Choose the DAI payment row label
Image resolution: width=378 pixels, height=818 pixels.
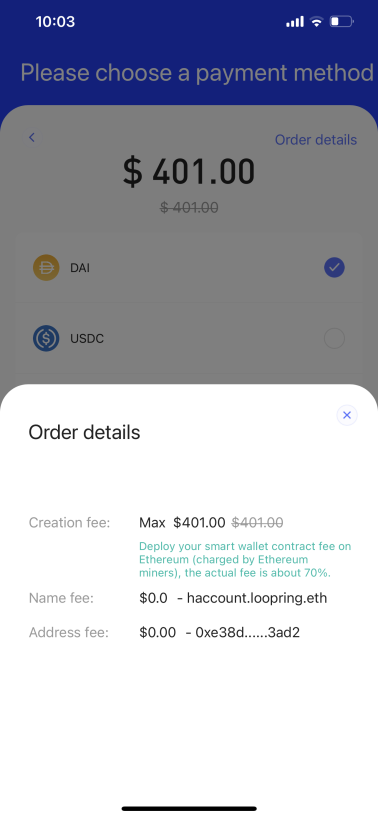(80, 269)
